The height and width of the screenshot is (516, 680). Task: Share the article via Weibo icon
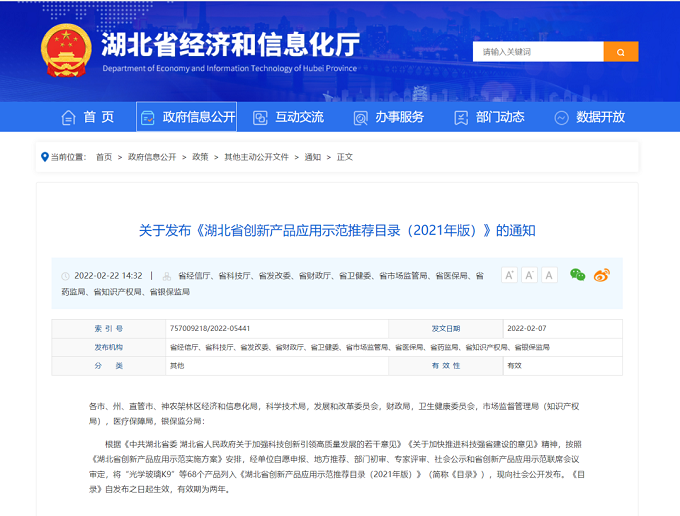coord(601,275)
